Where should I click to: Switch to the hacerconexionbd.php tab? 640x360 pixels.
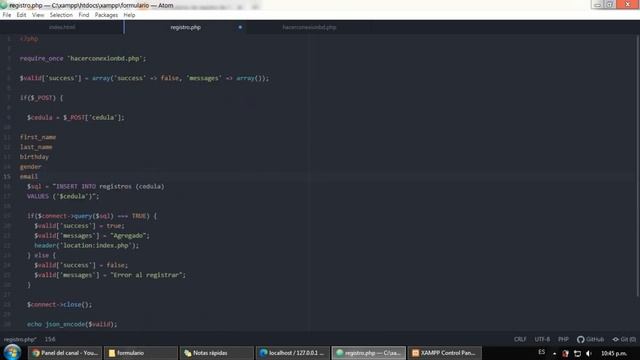(309, 27)
